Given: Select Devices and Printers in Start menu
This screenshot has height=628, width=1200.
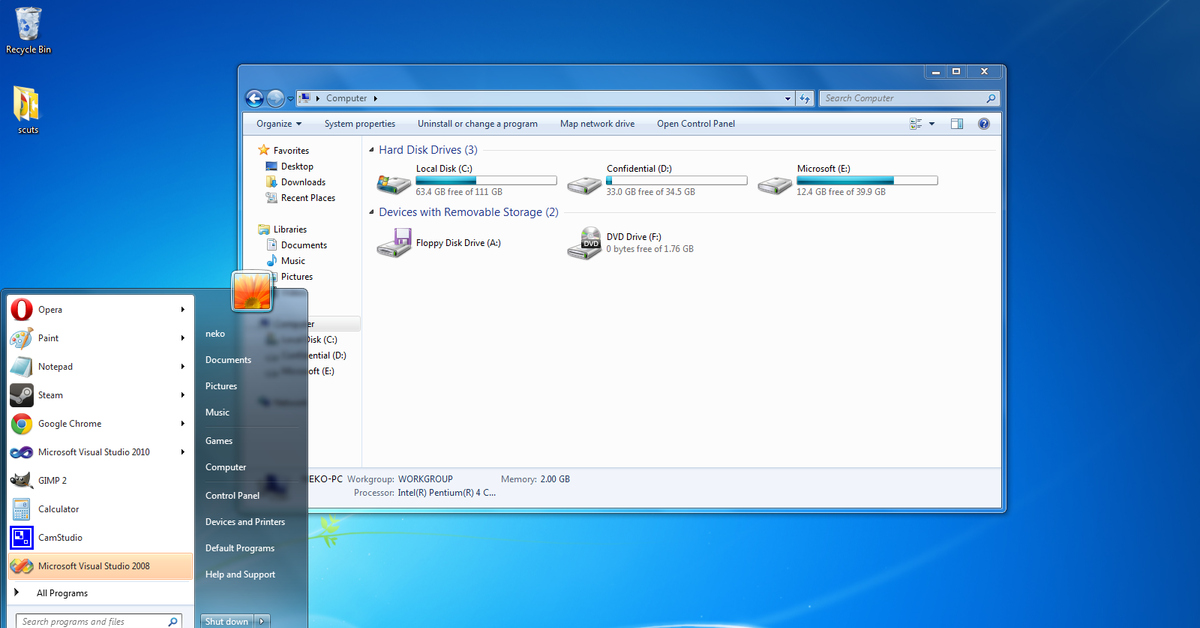Looking at the screenshot, I should click(245, 522).
